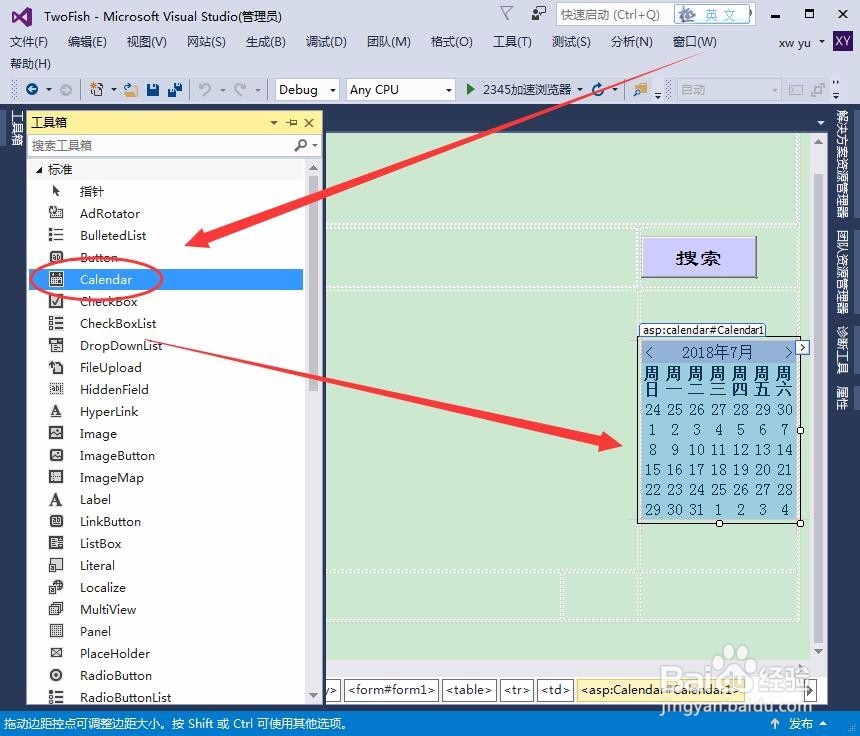Viewport: 860px width, 736px height.
Task: Select the Localize control in the toolbox
Action: click(x=165, y=587)
